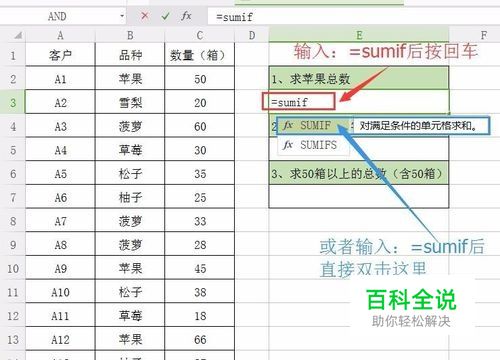Cancel the formula entry with red X
The image size is (500, 360).
pos(145,15)
